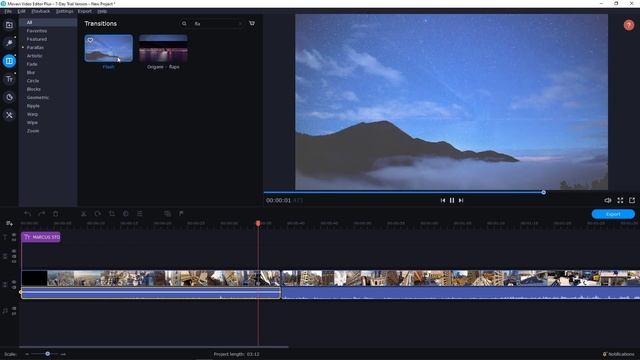Open the File menu
Image resolution: width=640 pixels, height=360 pixels.
pos(8,11)
